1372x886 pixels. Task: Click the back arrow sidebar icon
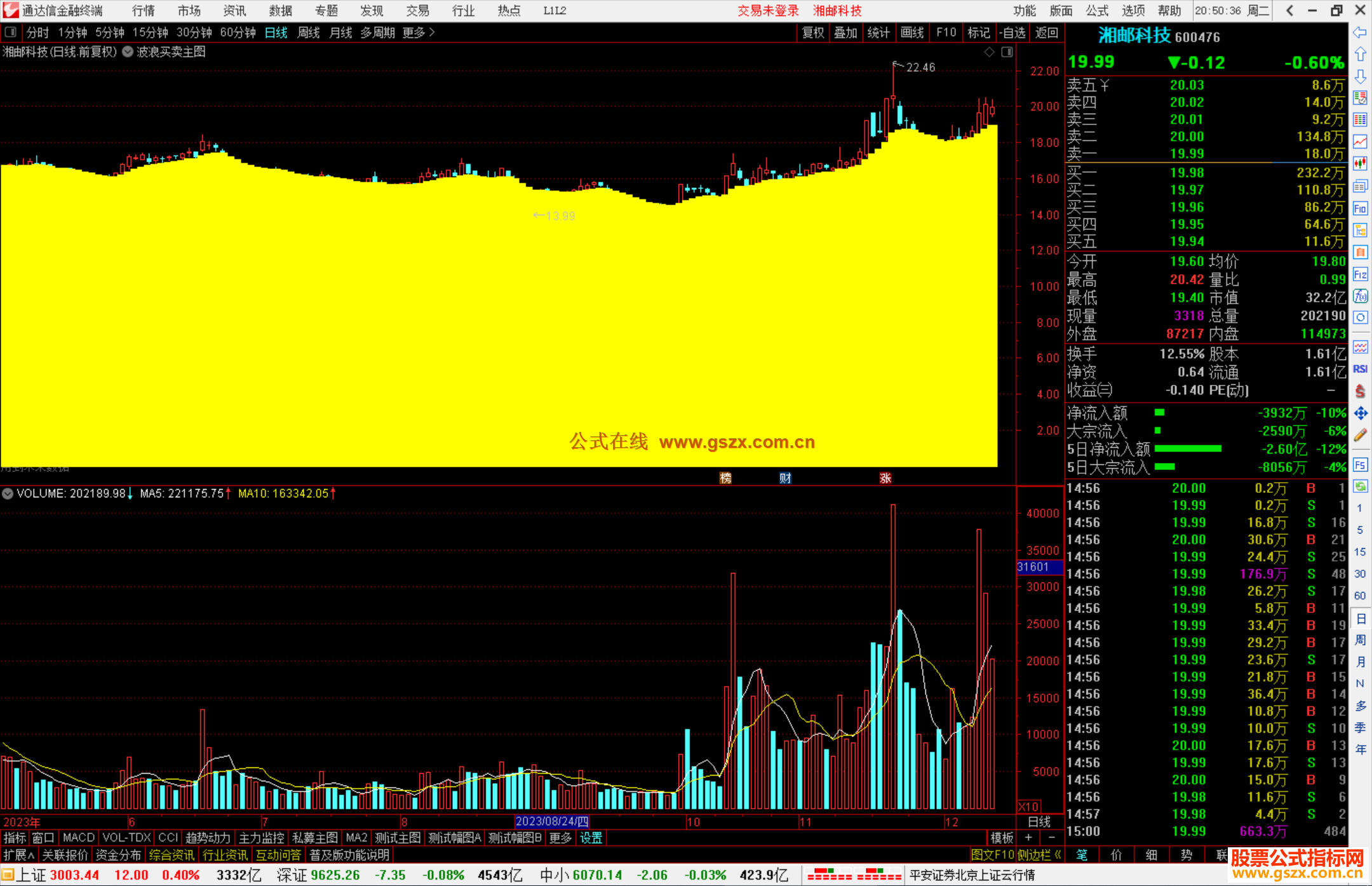[x=1360, y=32]
